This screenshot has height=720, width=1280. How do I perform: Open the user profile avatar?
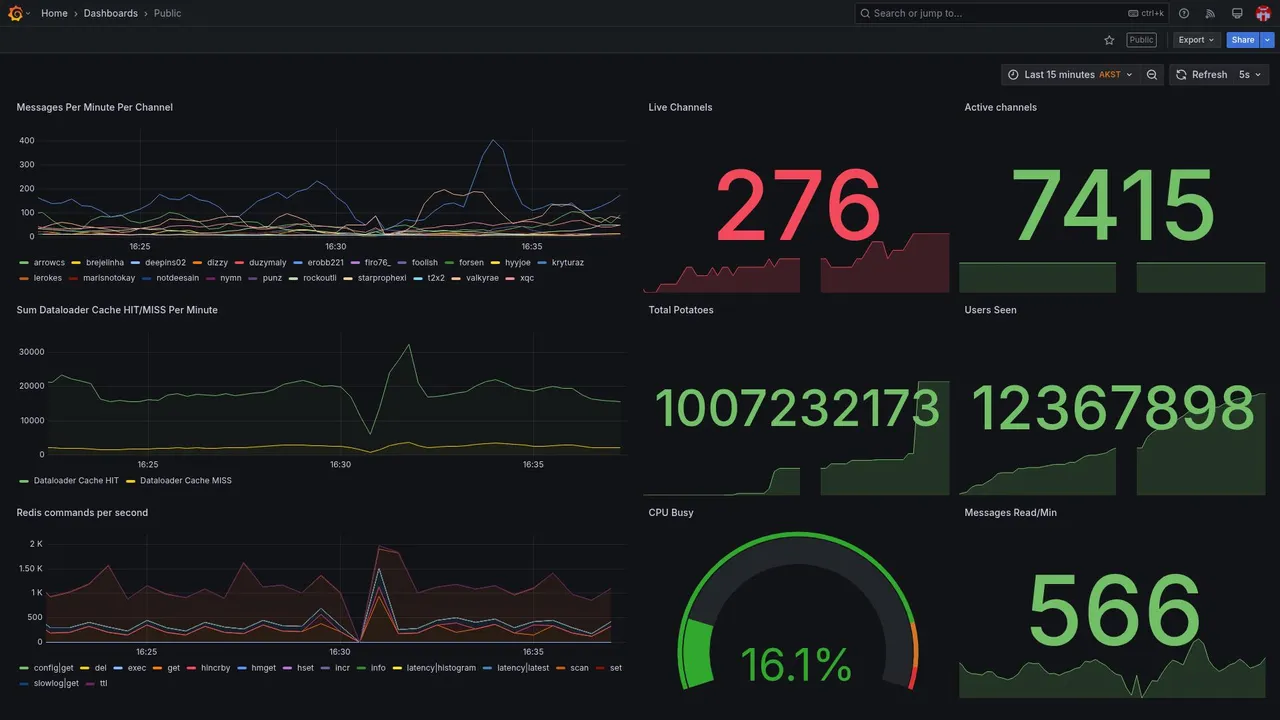coord(1263,13)
